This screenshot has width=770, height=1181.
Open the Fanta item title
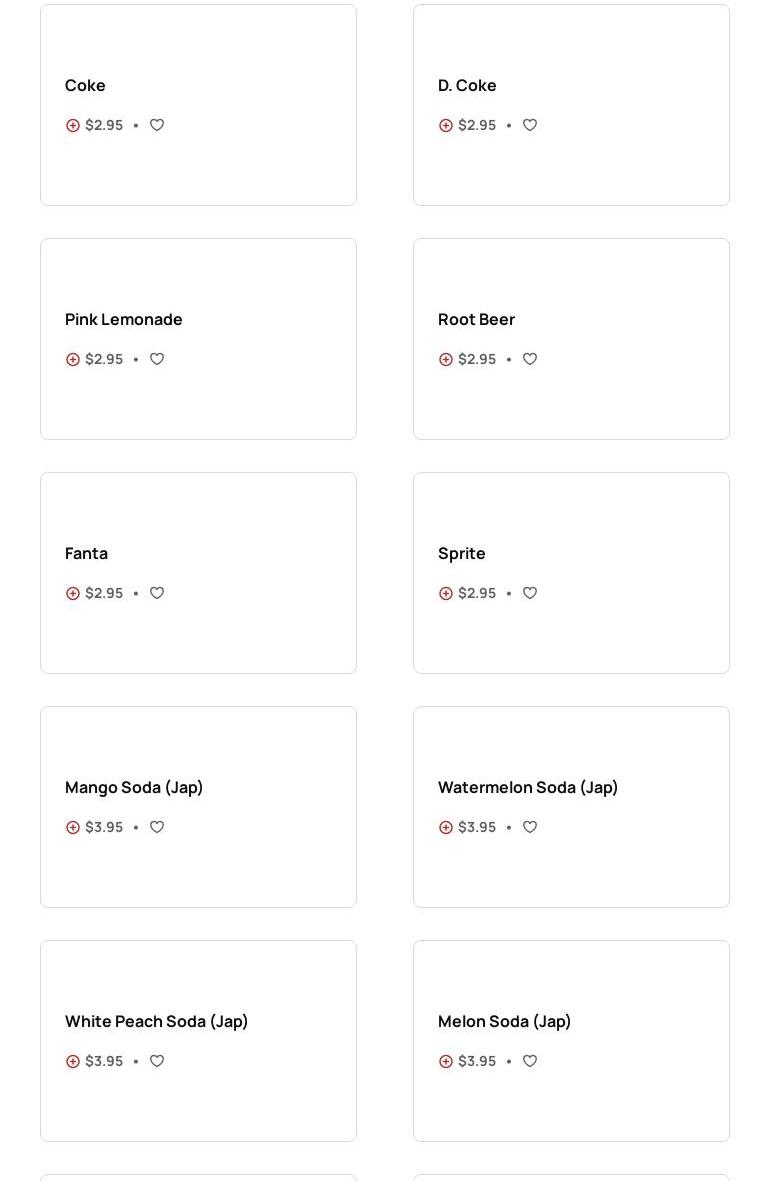[x=86, y=553]
